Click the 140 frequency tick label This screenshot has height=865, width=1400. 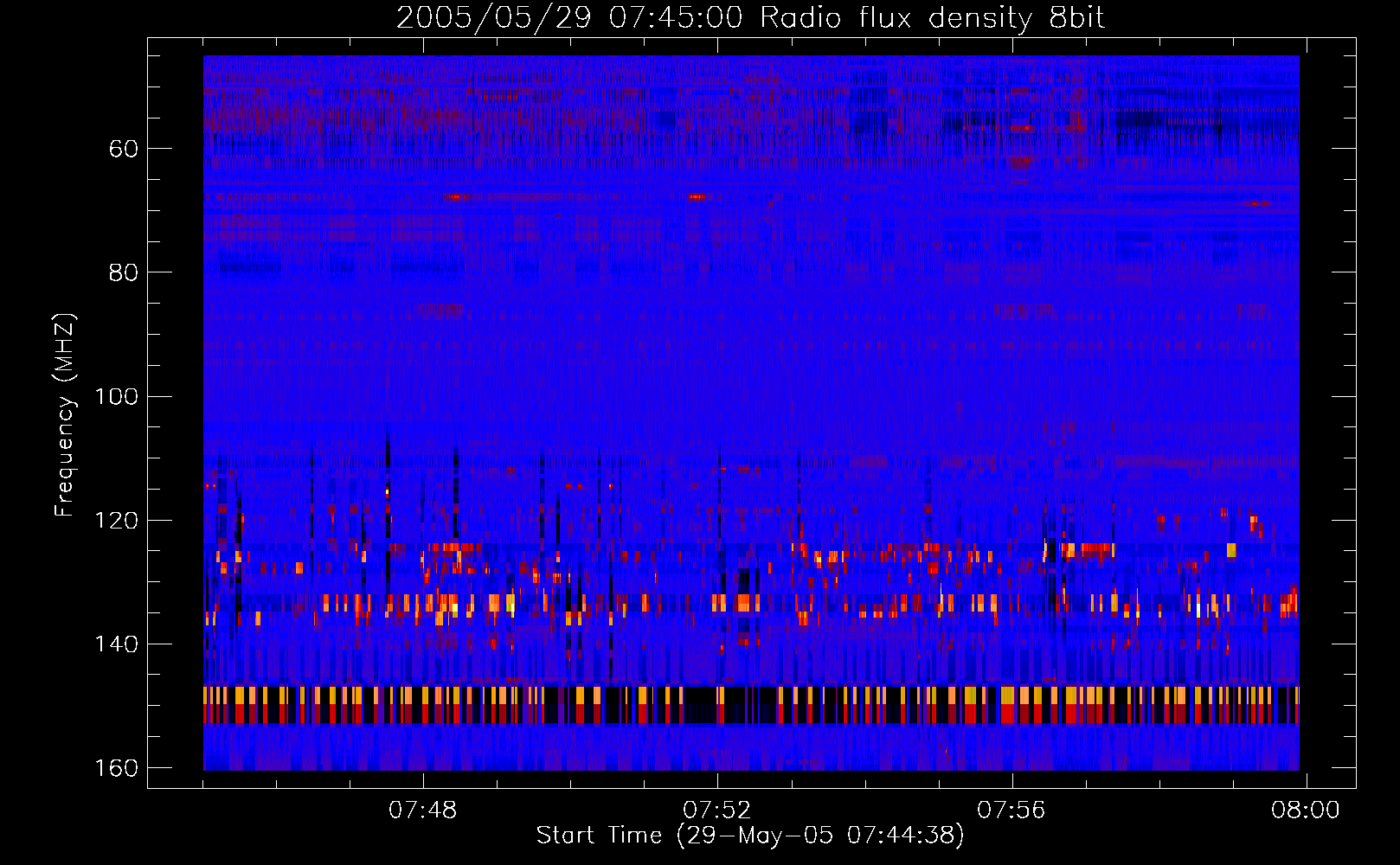click(x=117, y=644)
